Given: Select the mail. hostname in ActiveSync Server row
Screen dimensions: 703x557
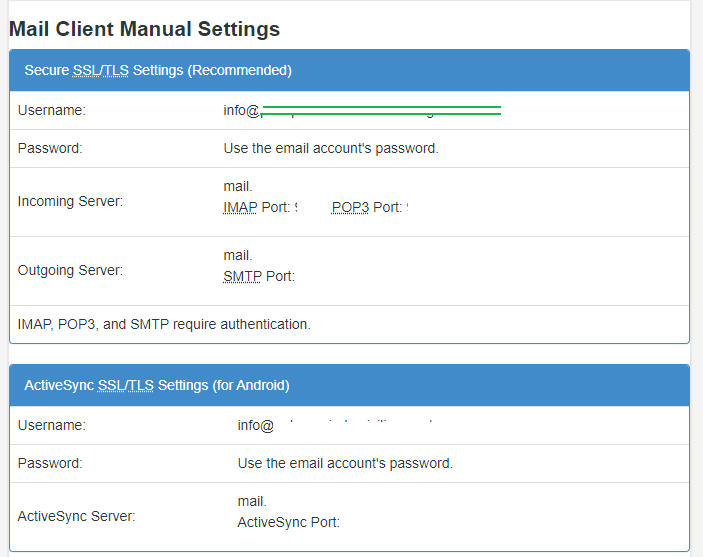Looking at the screenshot, I should [252, 501].
